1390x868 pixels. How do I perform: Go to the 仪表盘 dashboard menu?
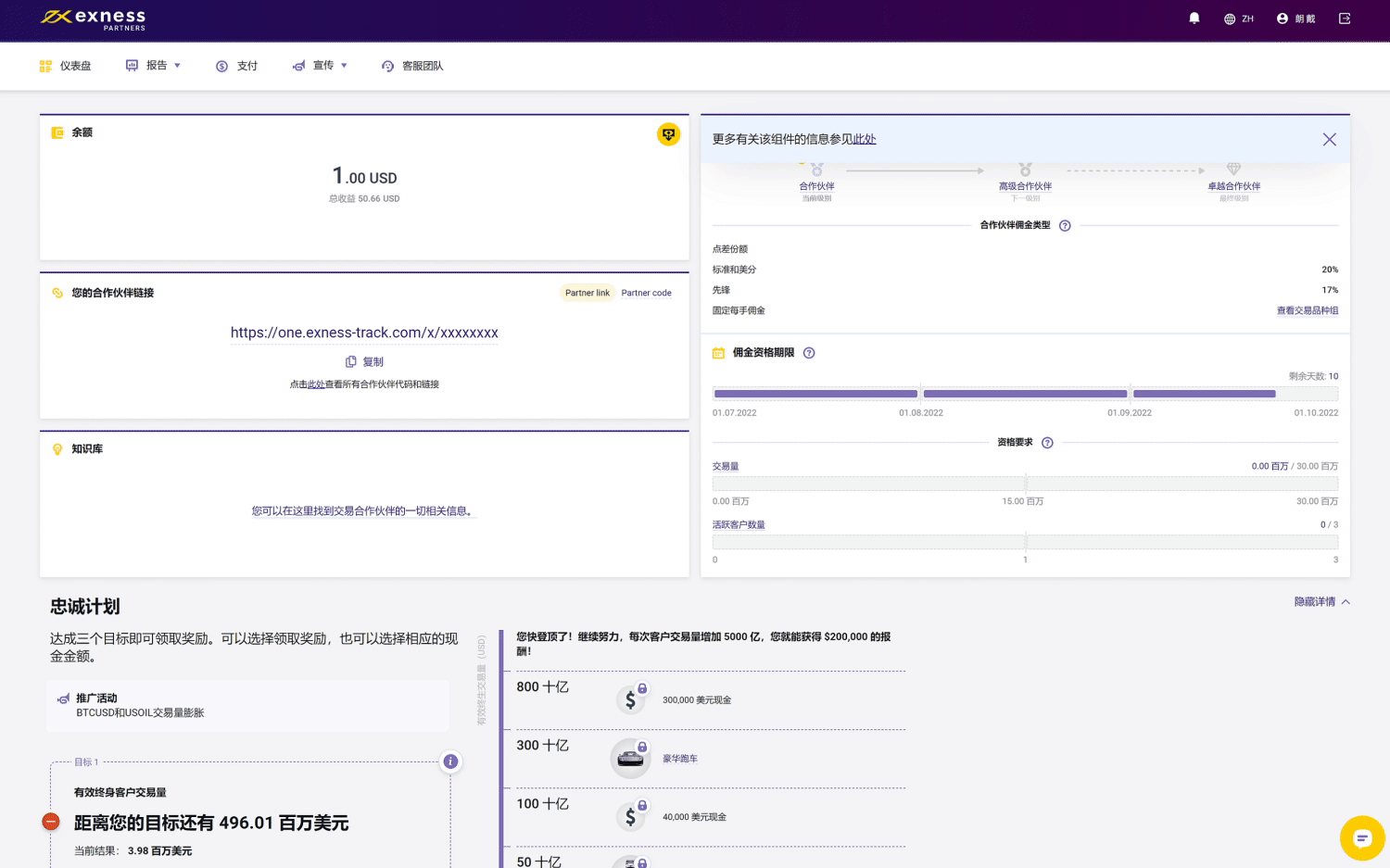click(66, 66)
